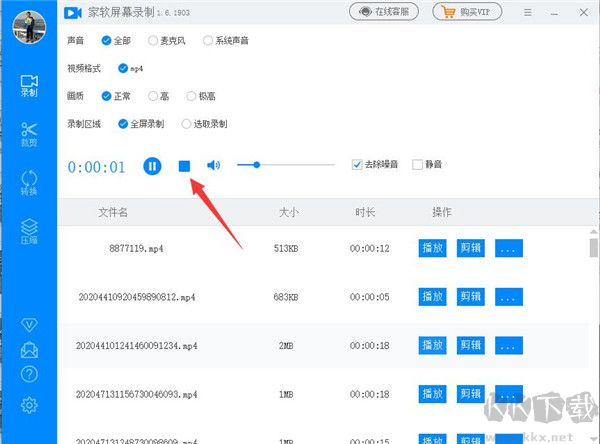Toggle the 去除噪音 noise removal checkbox
The image size is (600, 444).
pos(358,165)
